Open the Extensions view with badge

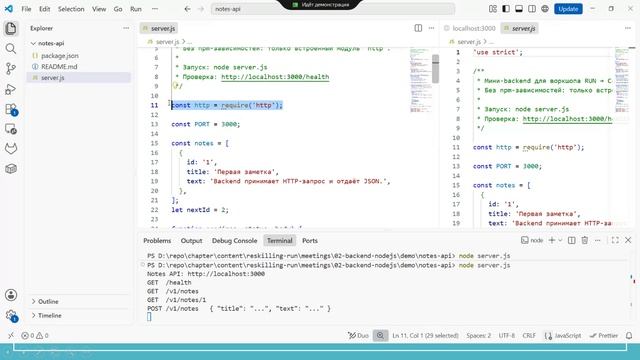point(11,109)
